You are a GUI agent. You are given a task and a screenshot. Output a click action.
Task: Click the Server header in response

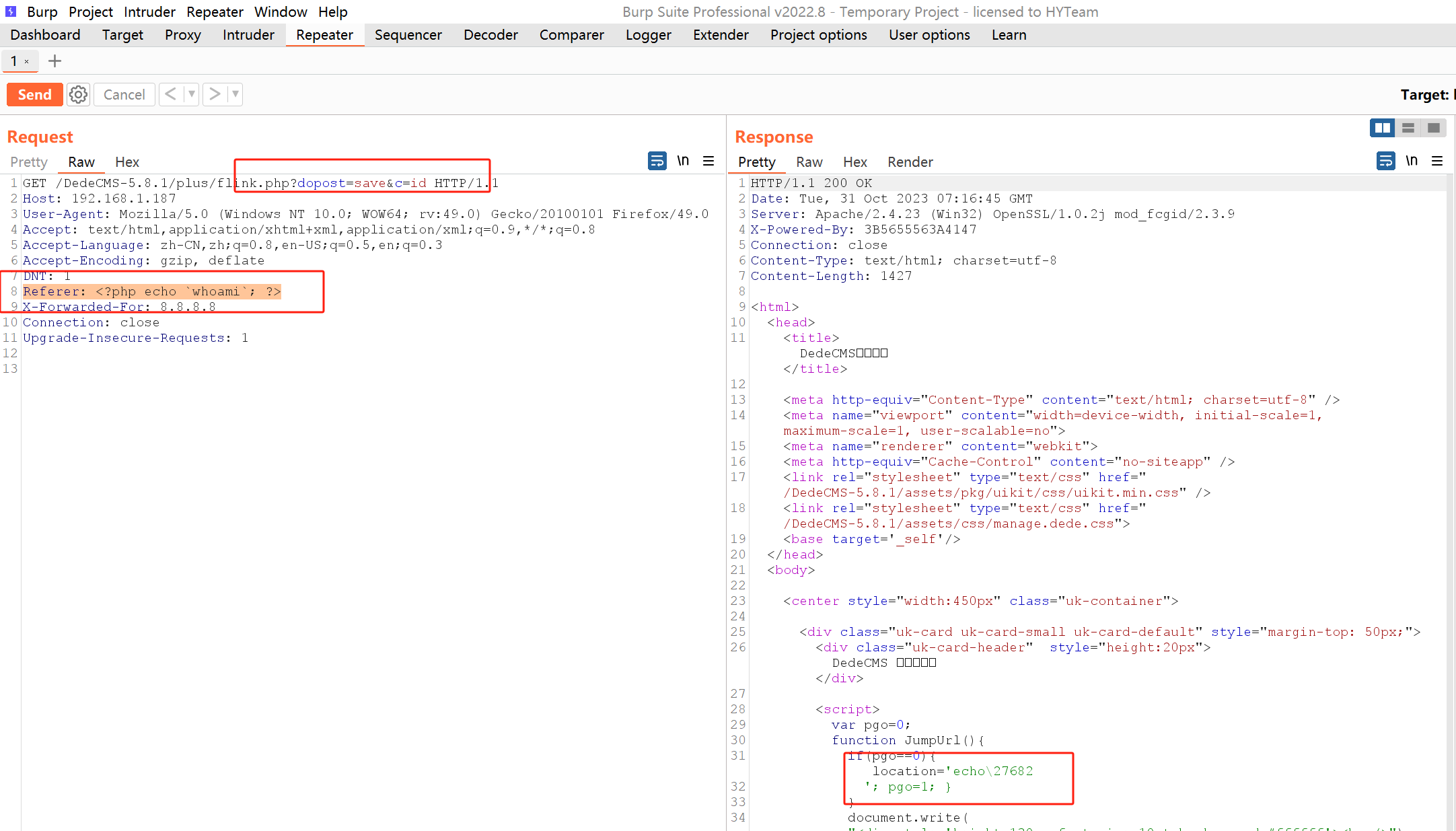[993, 214]
